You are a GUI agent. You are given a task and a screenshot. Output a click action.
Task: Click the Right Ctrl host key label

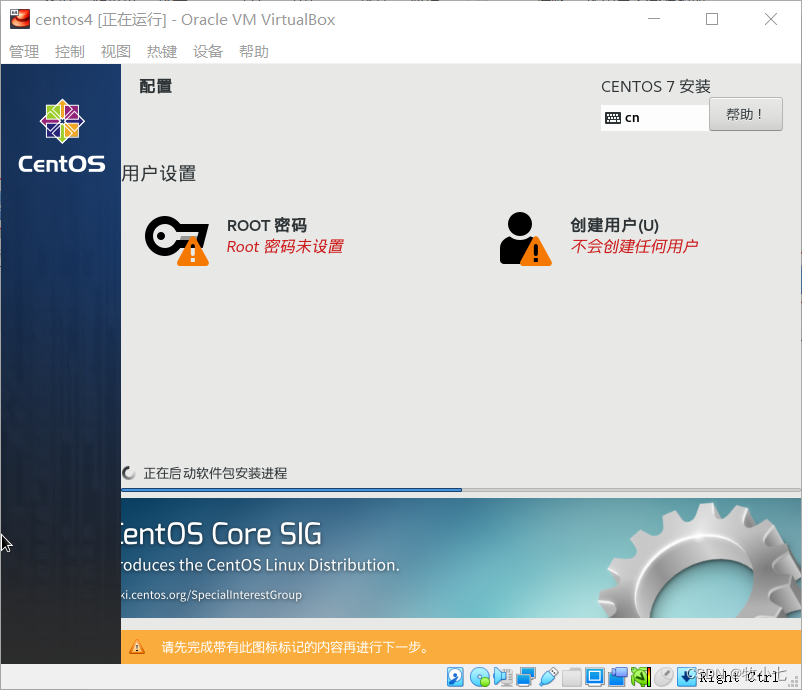(x=739, y=677)
